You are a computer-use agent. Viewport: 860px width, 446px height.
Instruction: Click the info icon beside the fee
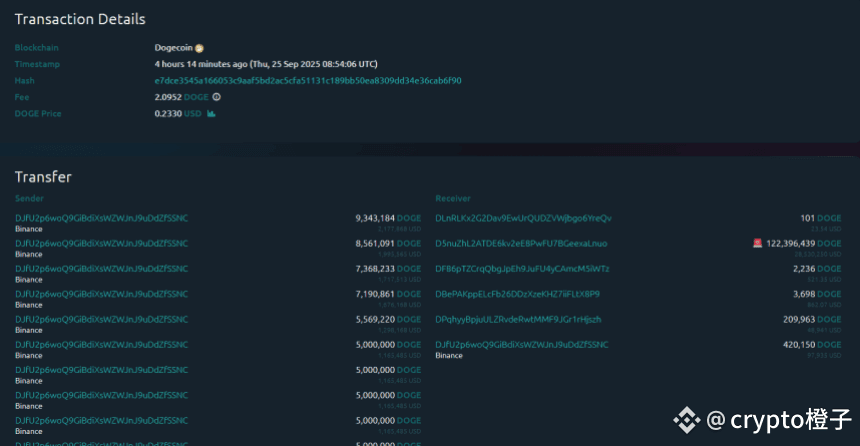[x=216, y=97]
